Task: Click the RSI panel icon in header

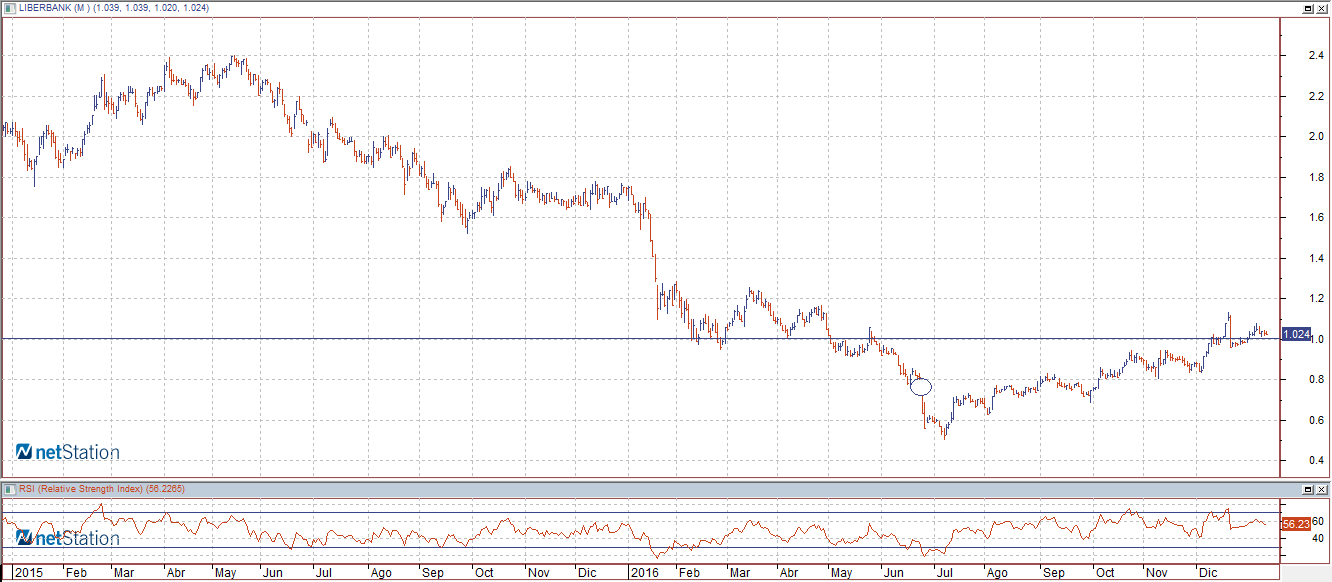Action: 9,489
